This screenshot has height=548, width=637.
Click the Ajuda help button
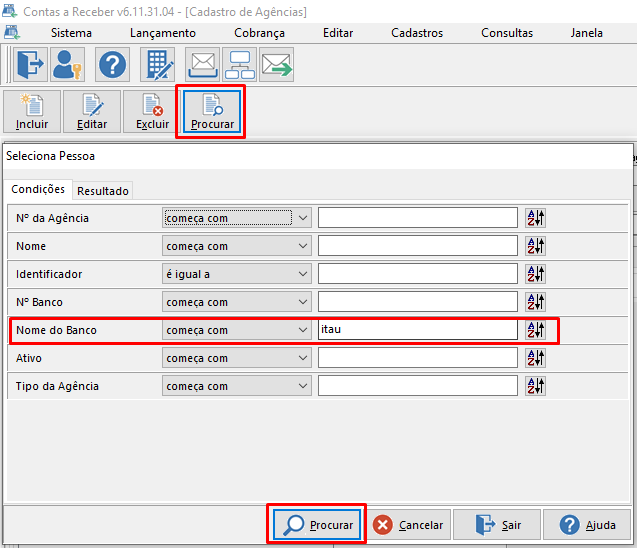(x=587, y=525)
